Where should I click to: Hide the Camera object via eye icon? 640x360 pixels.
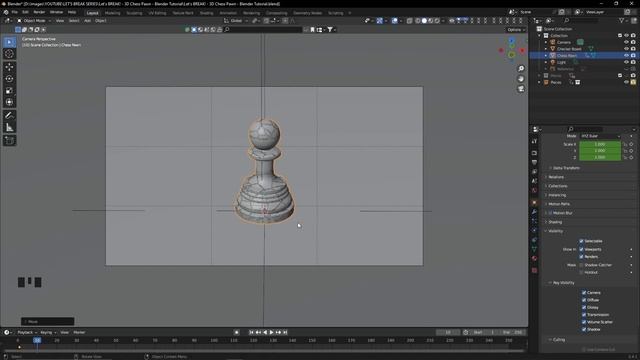point(626,42)
